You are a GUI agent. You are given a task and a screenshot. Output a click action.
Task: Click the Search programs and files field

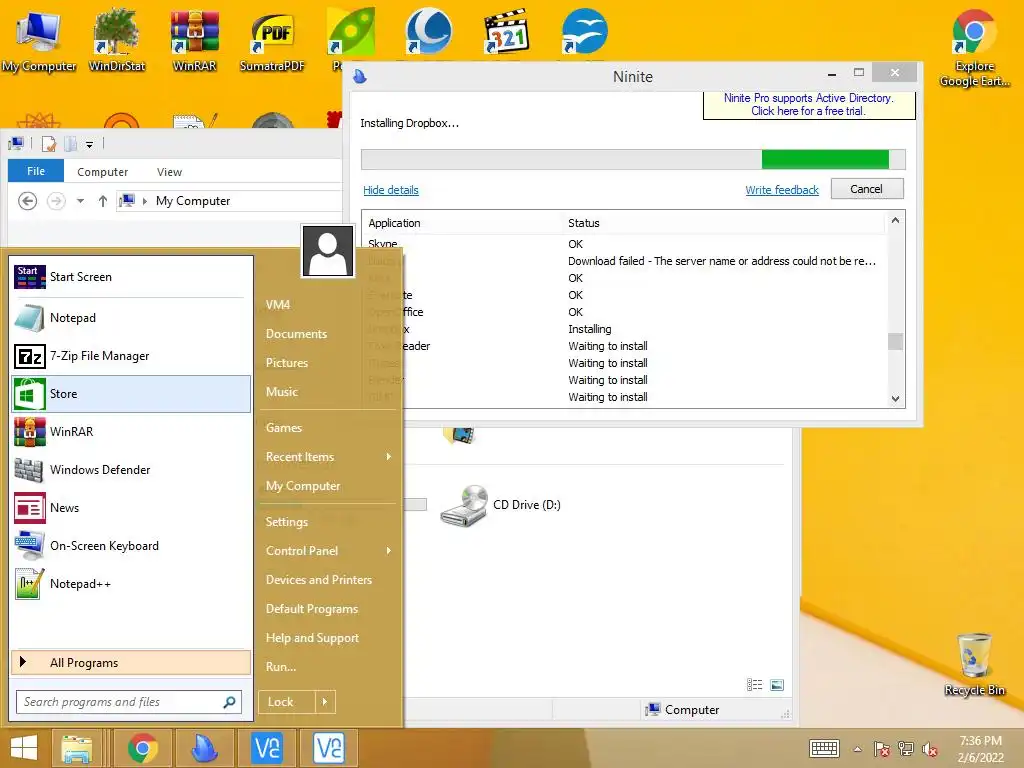pyautogui.click(x=129, y=702)
